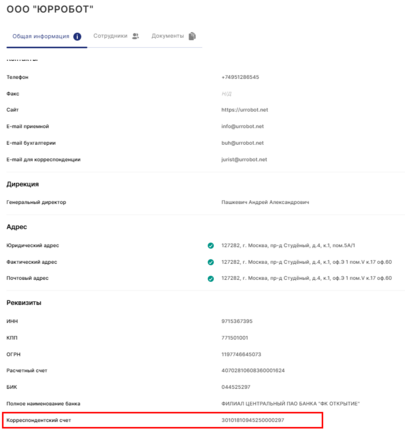This screenshot has height=431, width=405.
Task: Open the https://urrobot.net website link
Action: 245,110
